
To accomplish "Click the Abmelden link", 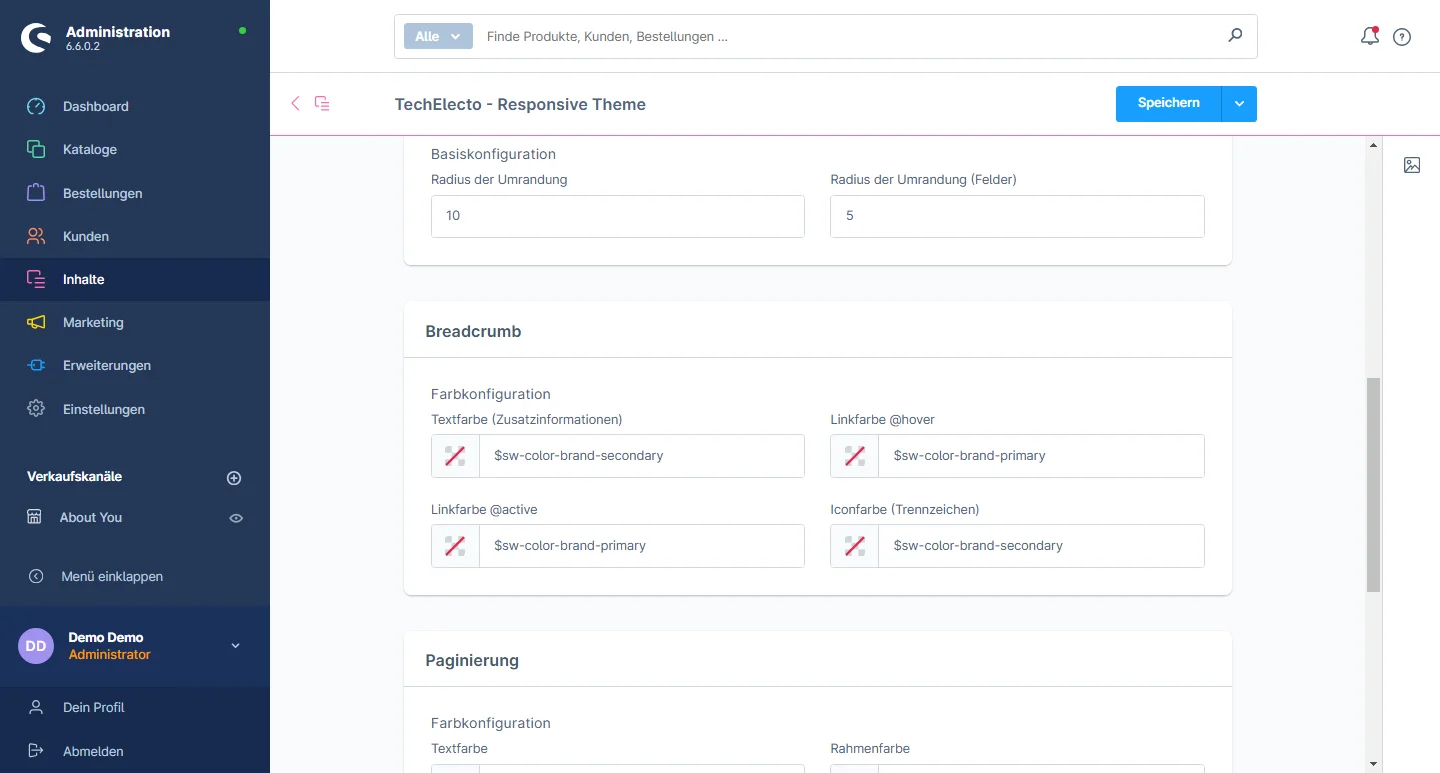I will click(93, 751).
